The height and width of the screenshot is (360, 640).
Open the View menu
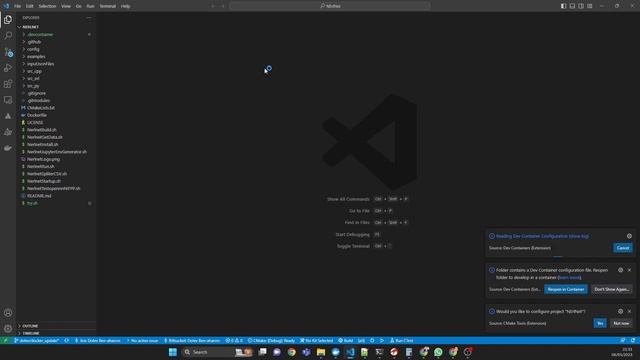[x=66, y=6]
